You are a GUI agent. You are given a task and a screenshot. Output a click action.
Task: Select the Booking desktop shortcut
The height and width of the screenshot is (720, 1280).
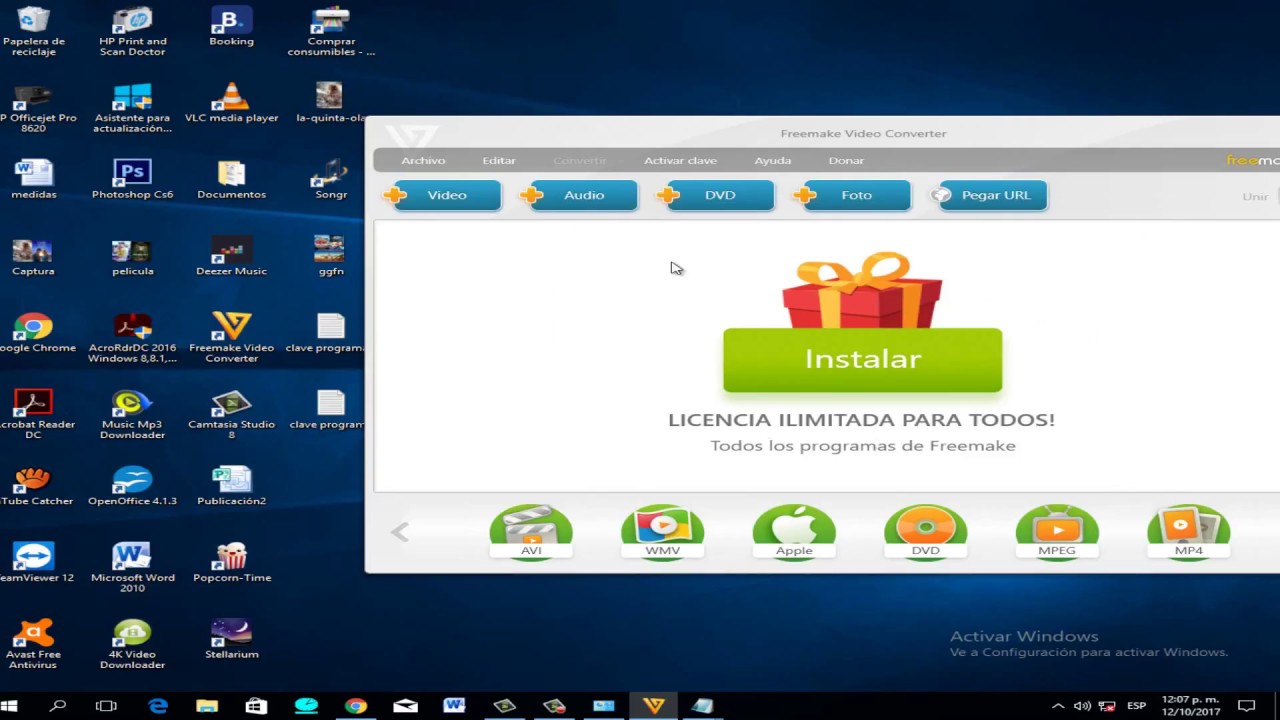(x=231, y=27)
